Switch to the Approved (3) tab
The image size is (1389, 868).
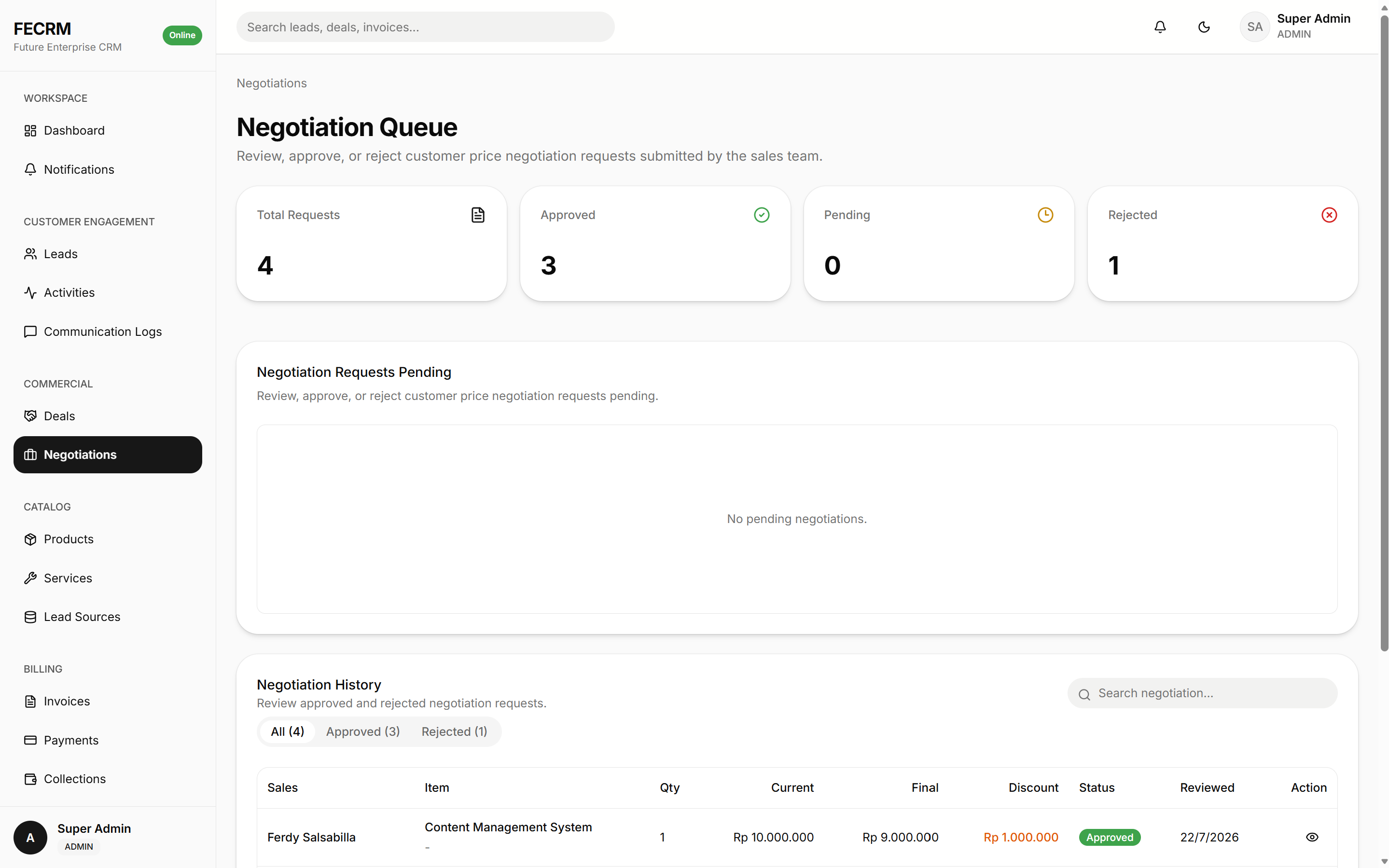tap(363, 731)
